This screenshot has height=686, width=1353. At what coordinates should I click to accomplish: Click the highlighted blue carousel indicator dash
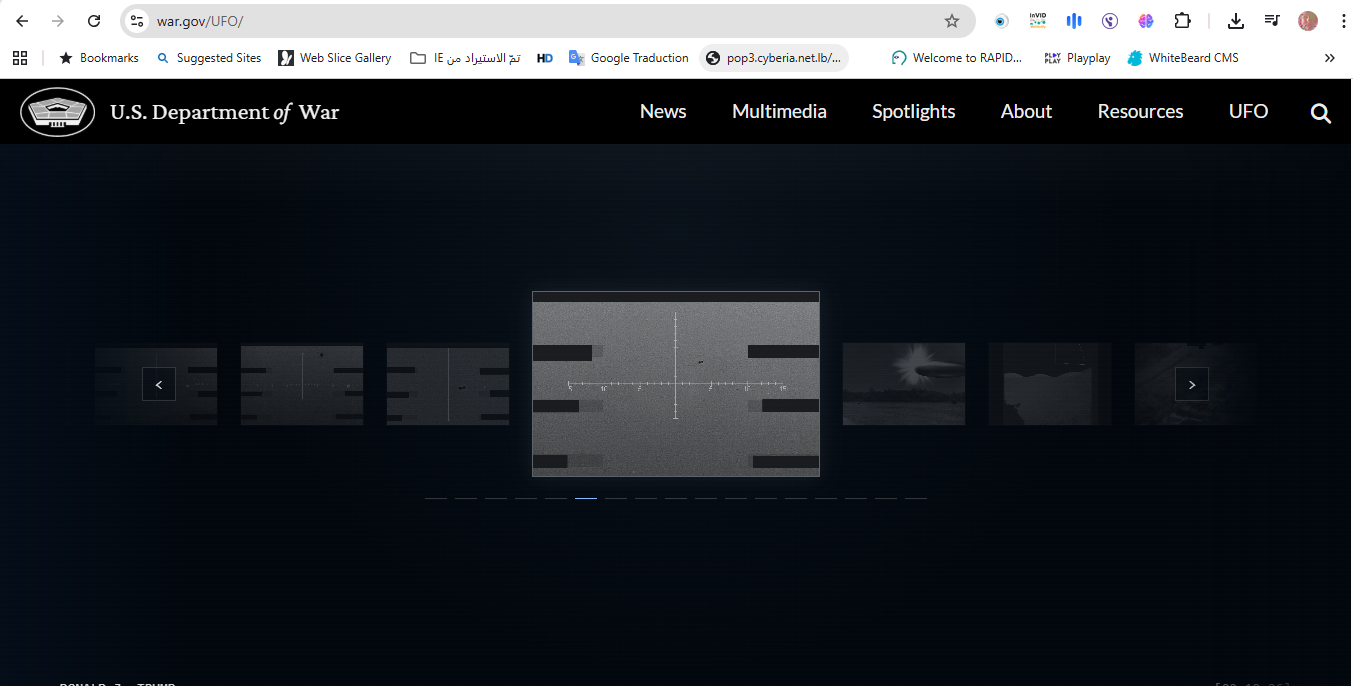tap(586, 498)
